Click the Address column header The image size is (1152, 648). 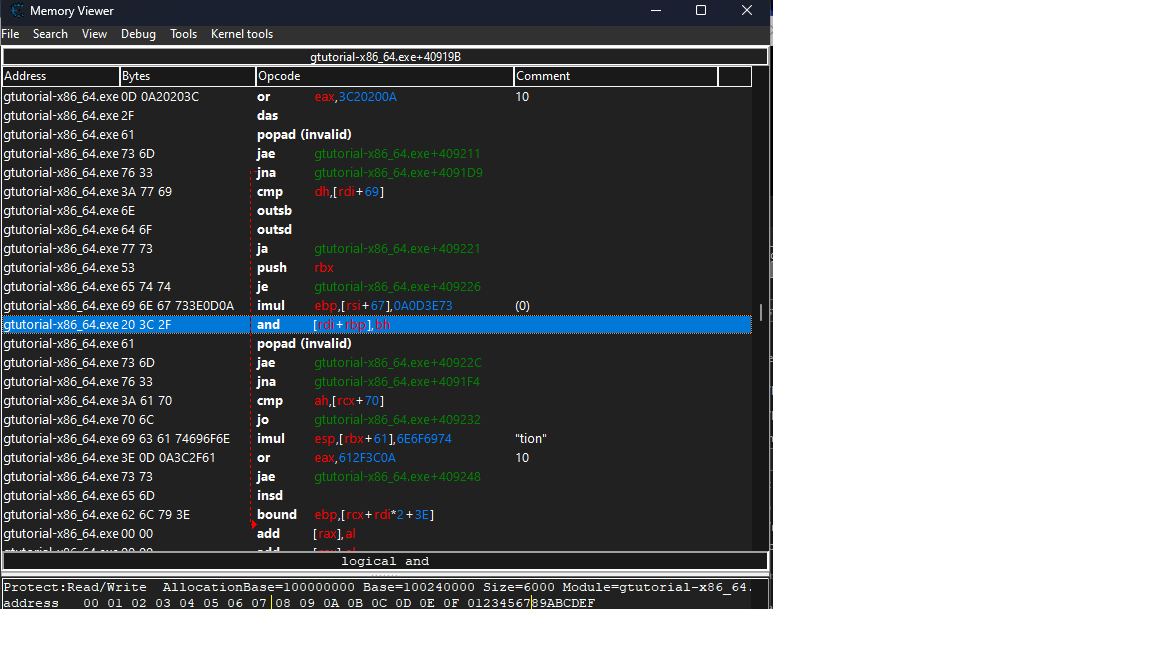tap(60, 76)
